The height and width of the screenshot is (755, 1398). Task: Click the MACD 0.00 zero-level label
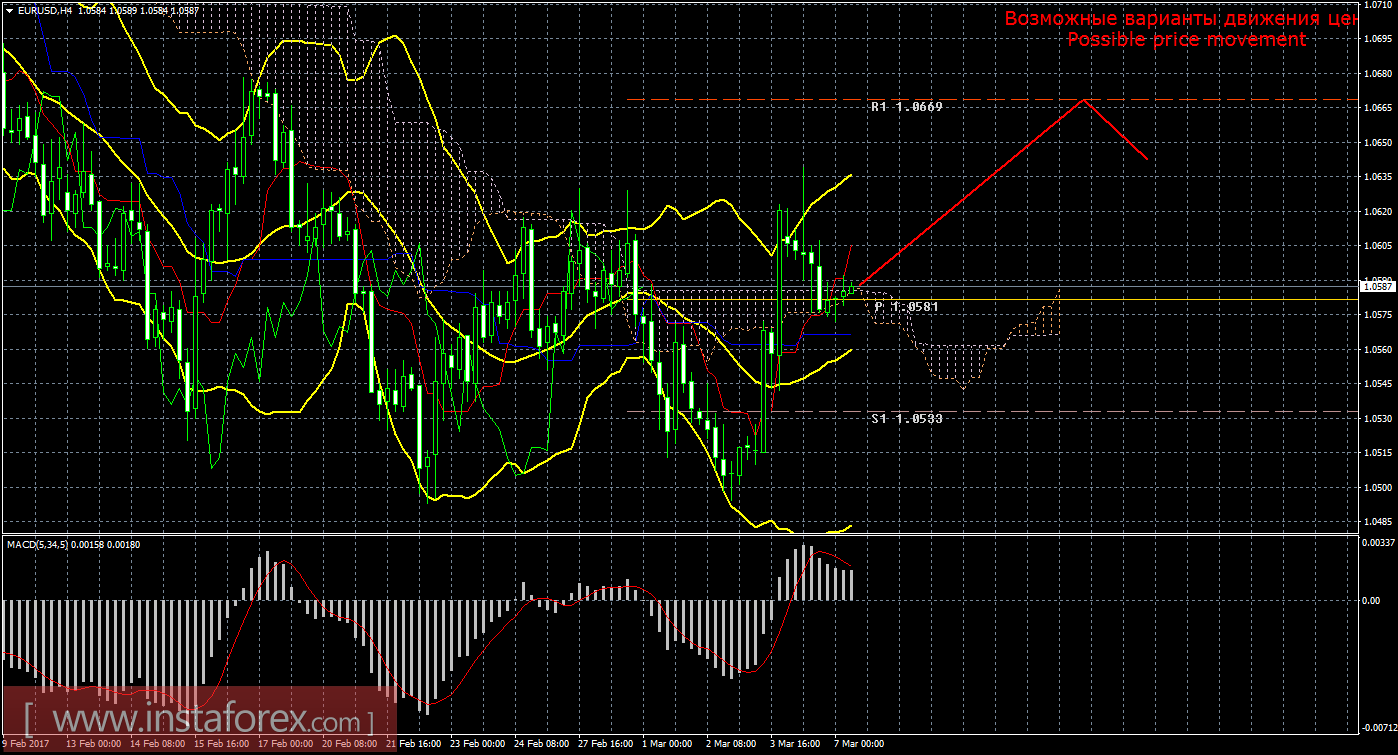click(x=1371, y=600)
